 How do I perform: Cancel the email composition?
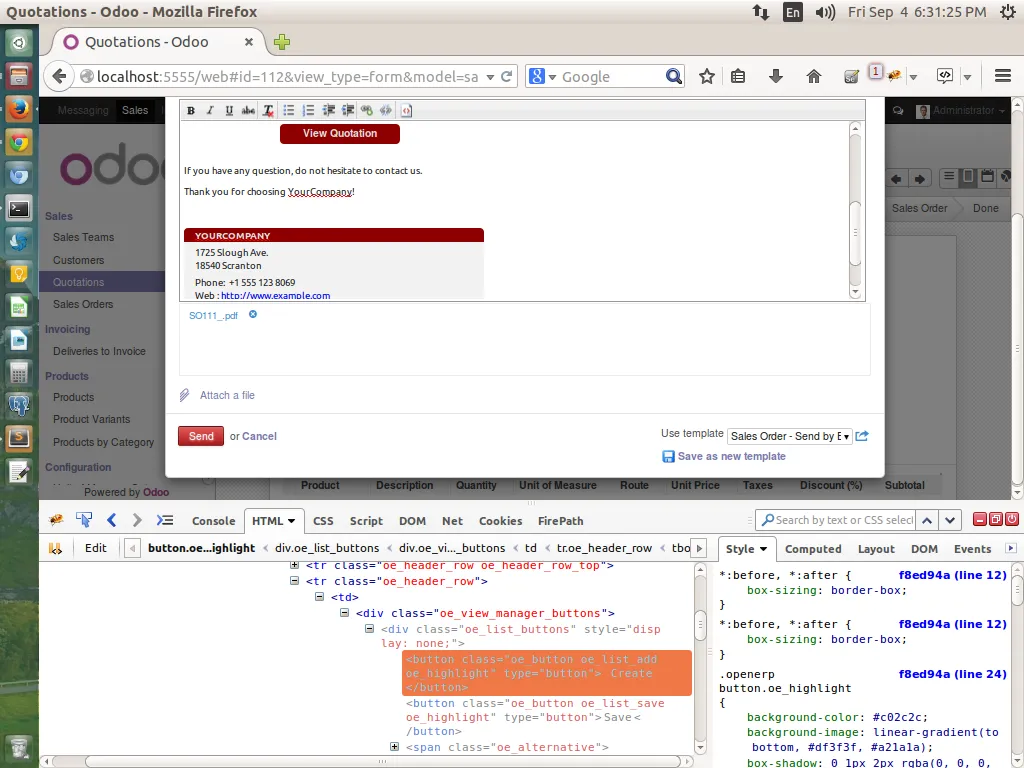point(259,436)
